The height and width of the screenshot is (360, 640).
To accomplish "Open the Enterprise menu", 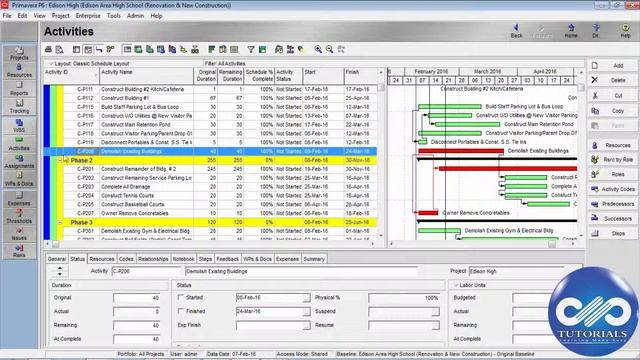I will [x=88, y=16].
